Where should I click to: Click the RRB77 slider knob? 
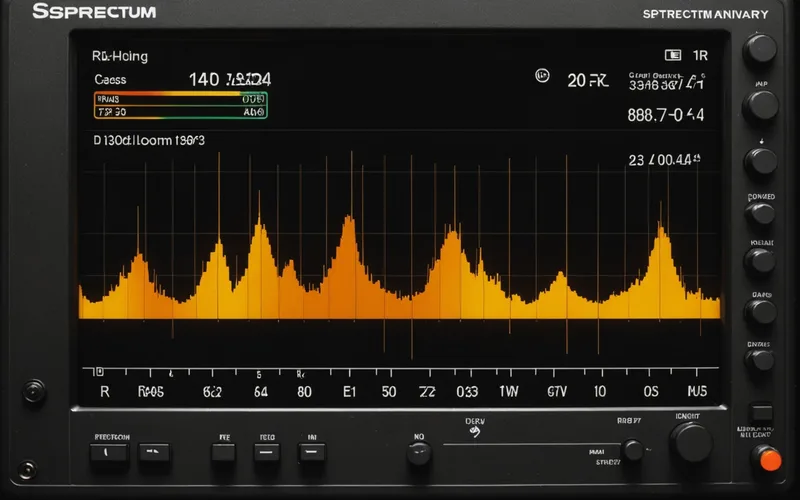(x=633, y=450)
